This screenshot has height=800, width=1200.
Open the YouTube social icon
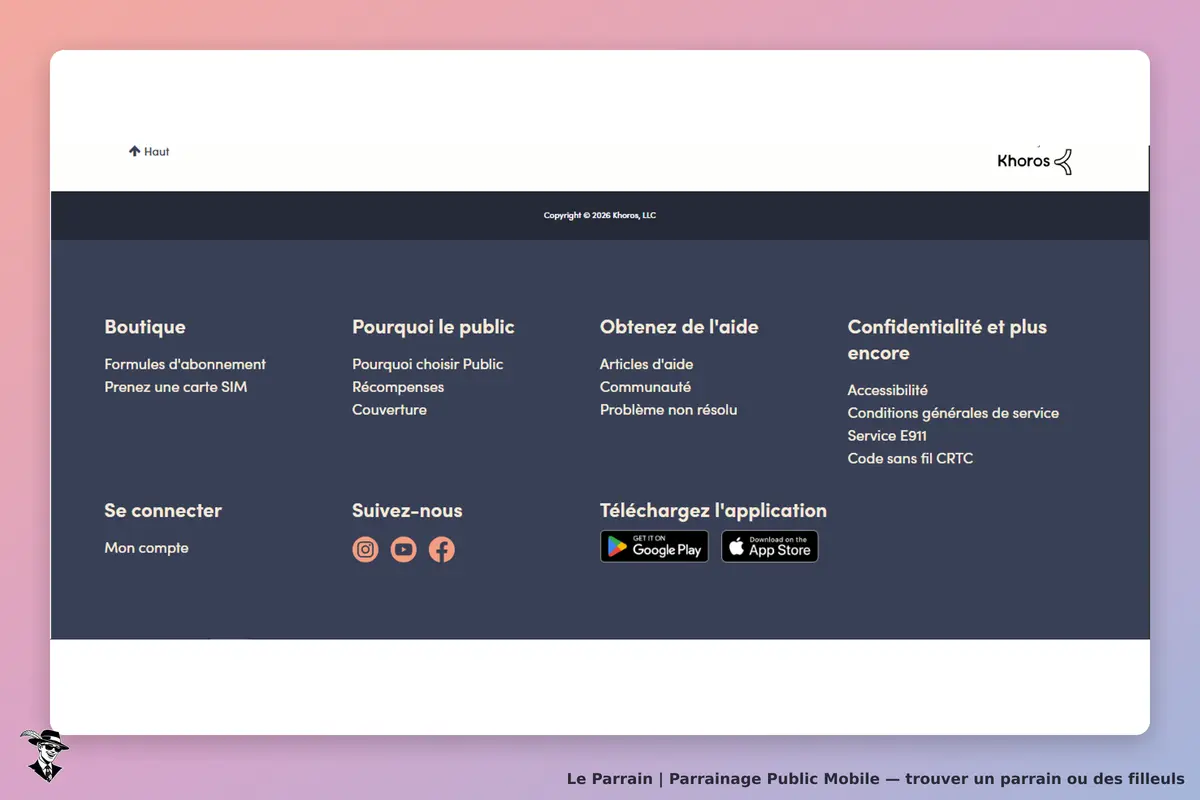pos(404,549)
